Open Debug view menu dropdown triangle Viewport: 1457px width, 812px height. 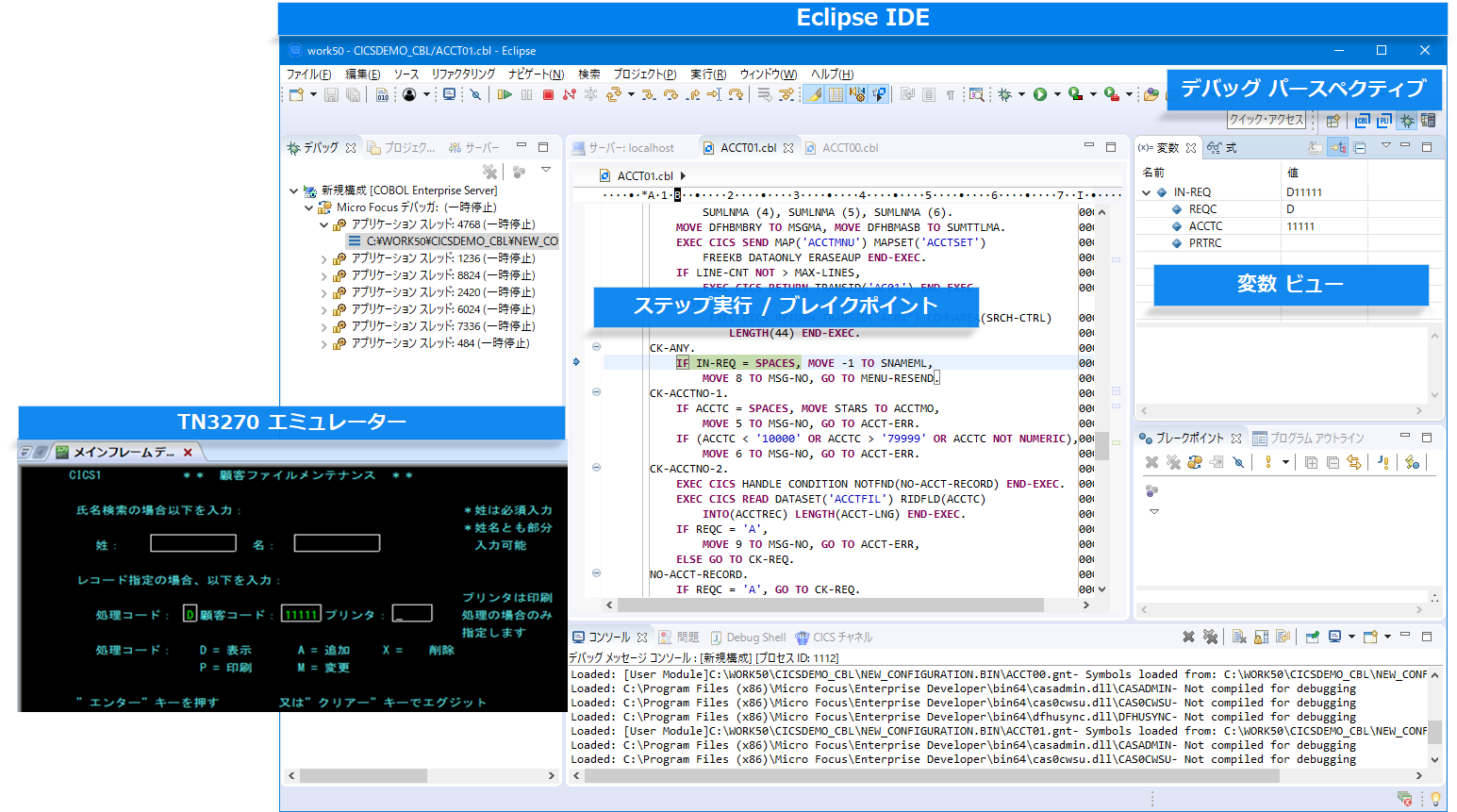pos(546,170)
